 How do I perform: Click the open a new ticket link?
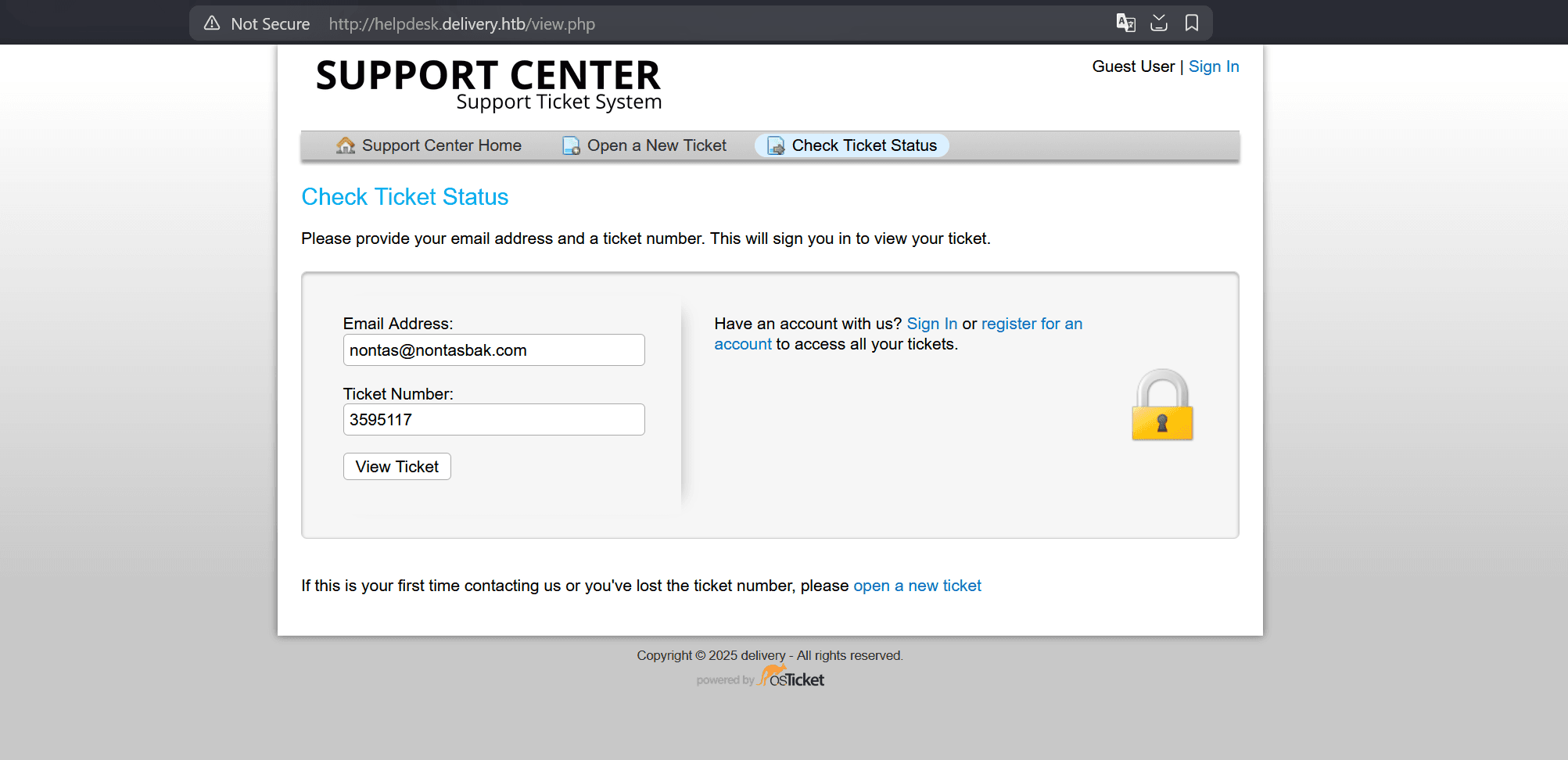[917, 586]
